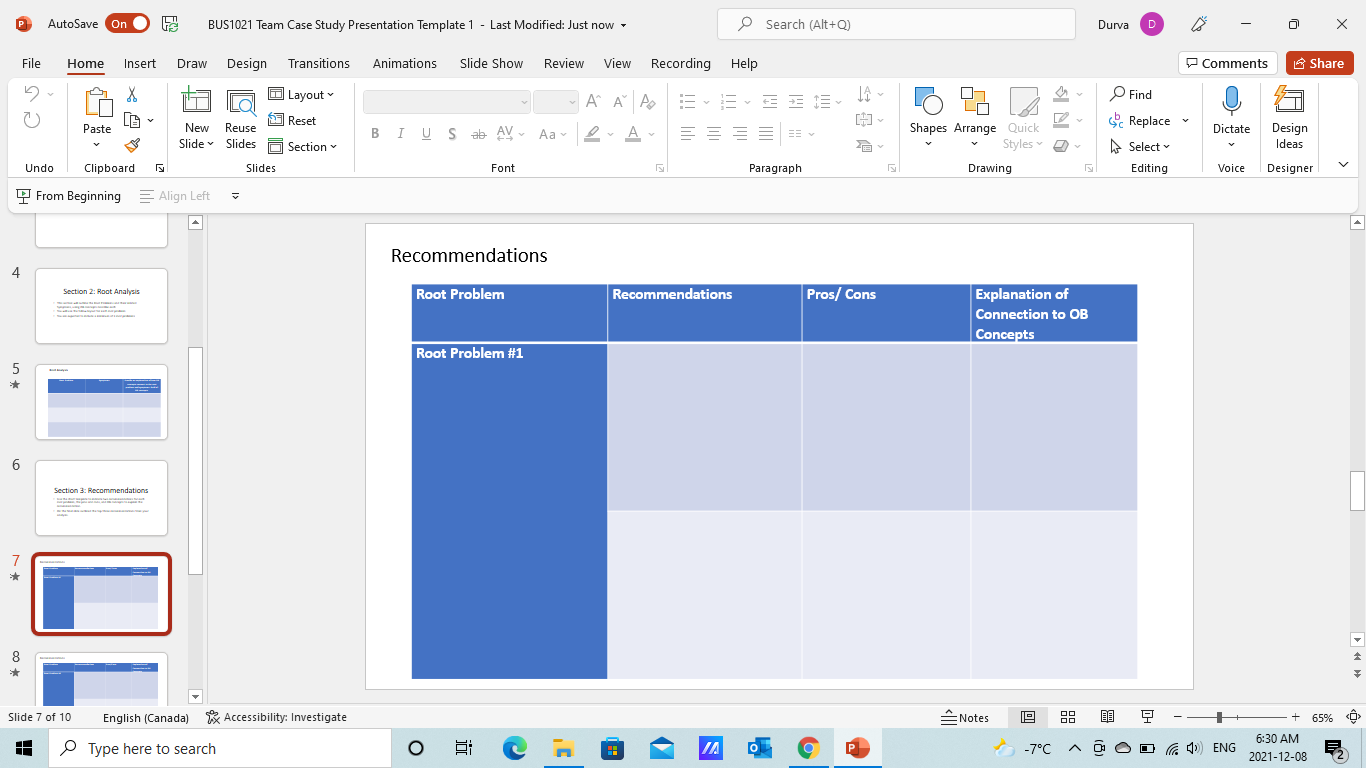Click the zoom slider in status bar
This screenshot has height=768, width=1366.
click(1237, 717)
